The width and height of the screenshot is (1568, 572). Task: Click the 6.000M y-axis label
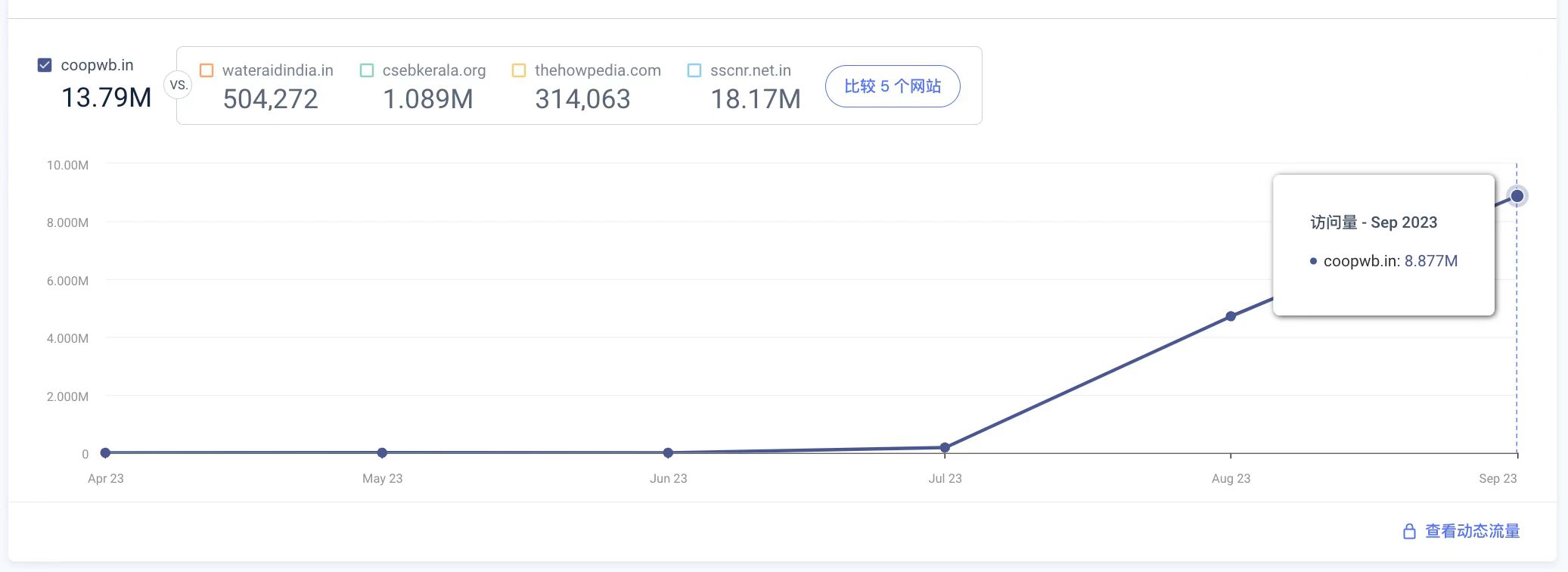[67, 281]
